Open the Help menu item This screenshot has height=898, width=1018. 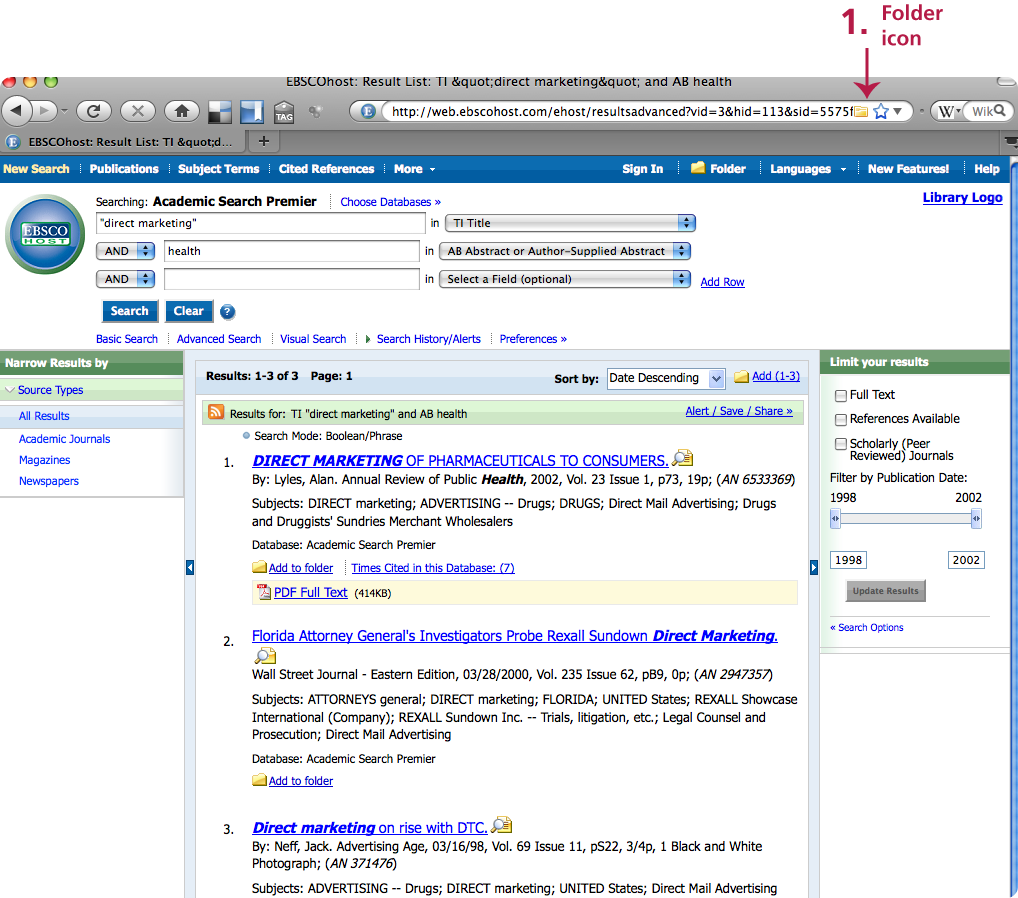(987, 169)
